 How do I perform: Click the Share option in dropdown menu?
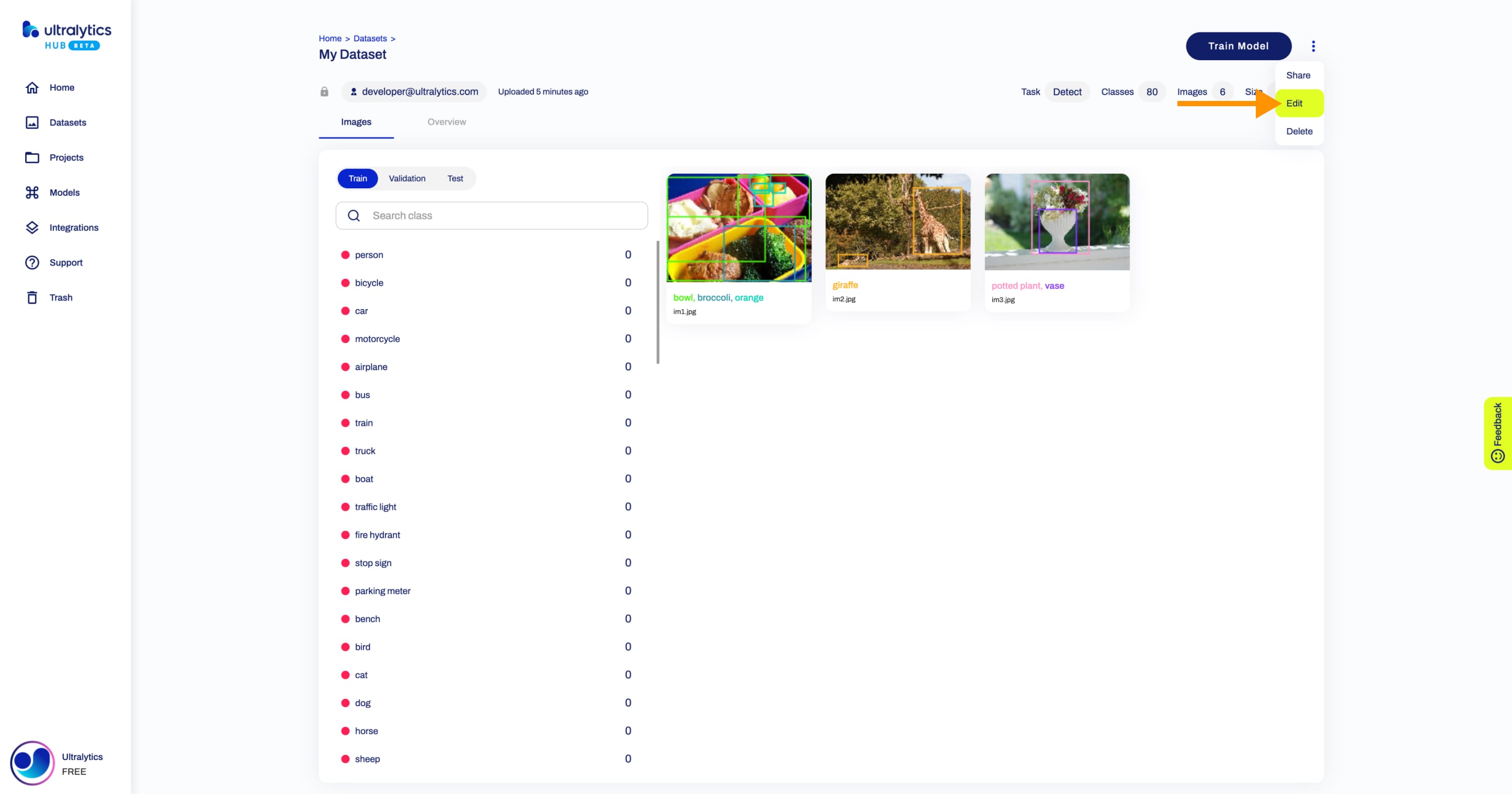tap(1298, 75)
